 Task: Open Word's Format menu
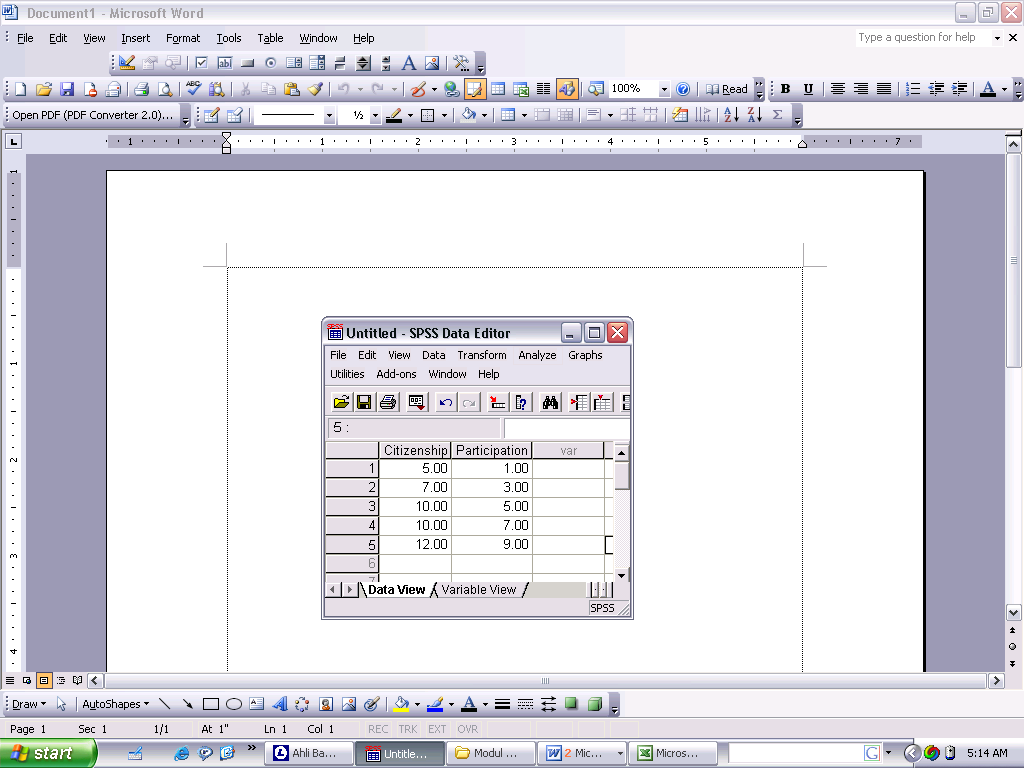pos(183,38)
